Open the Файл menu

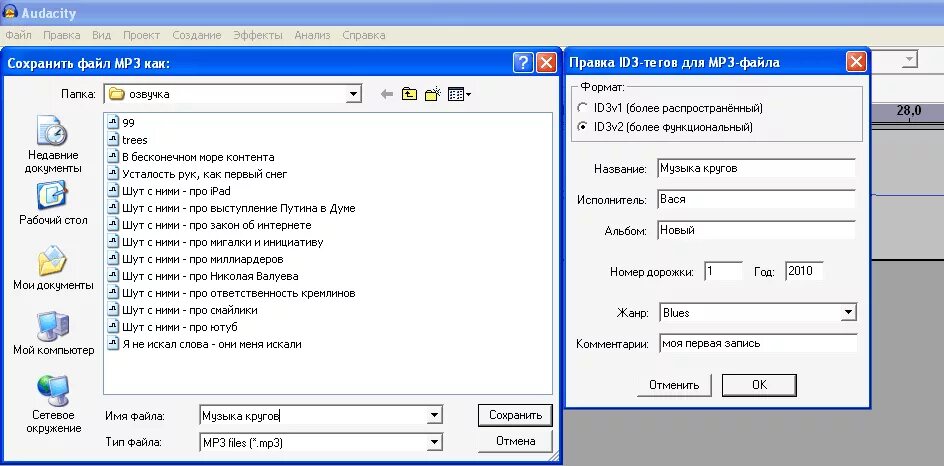click(x=18, y=35)
